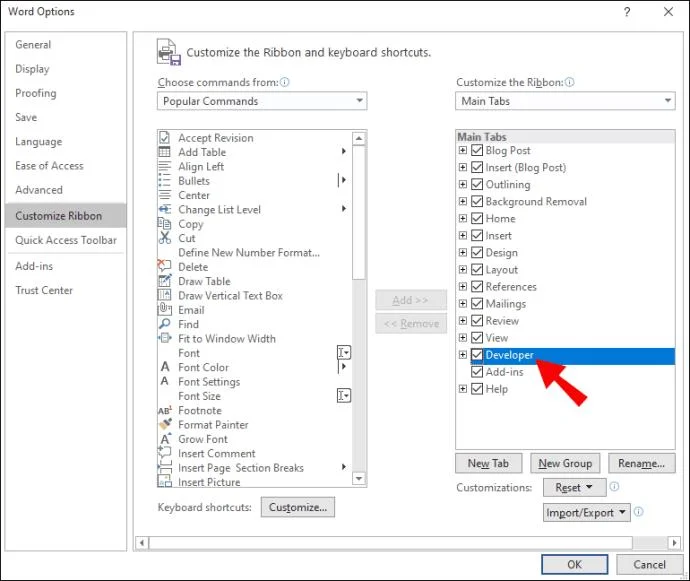Viewport: 690px width, 581px height.
Task: Expand the References tree node
Action: coord(462,287)
